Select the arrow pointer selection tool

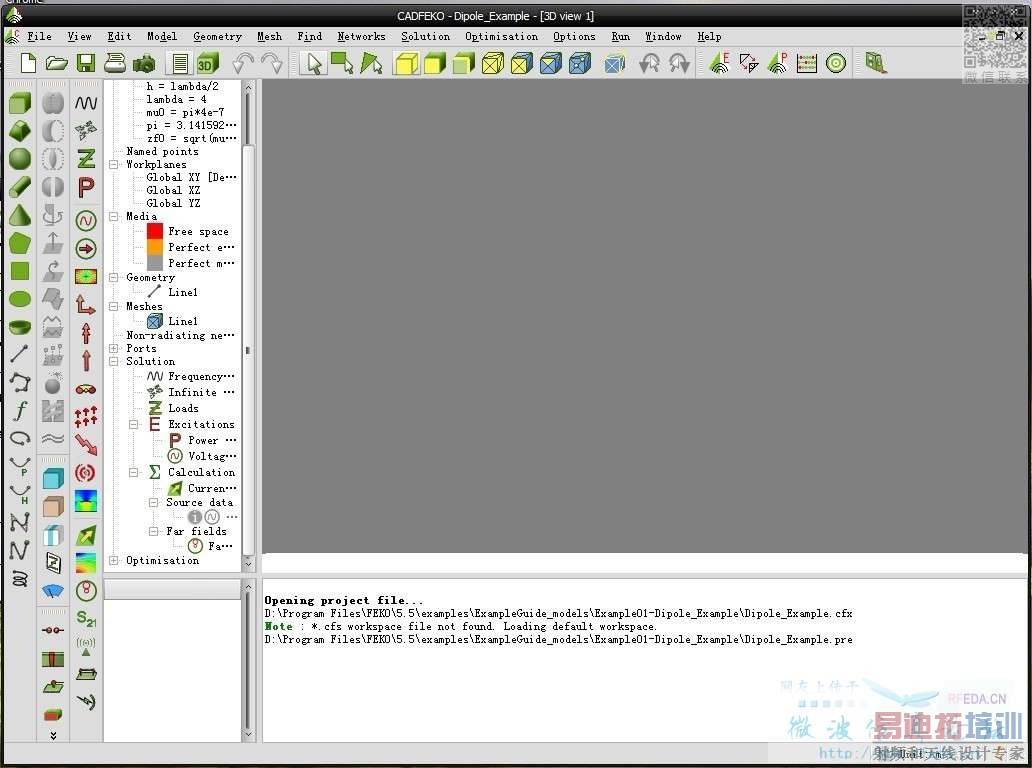(314, 63)
